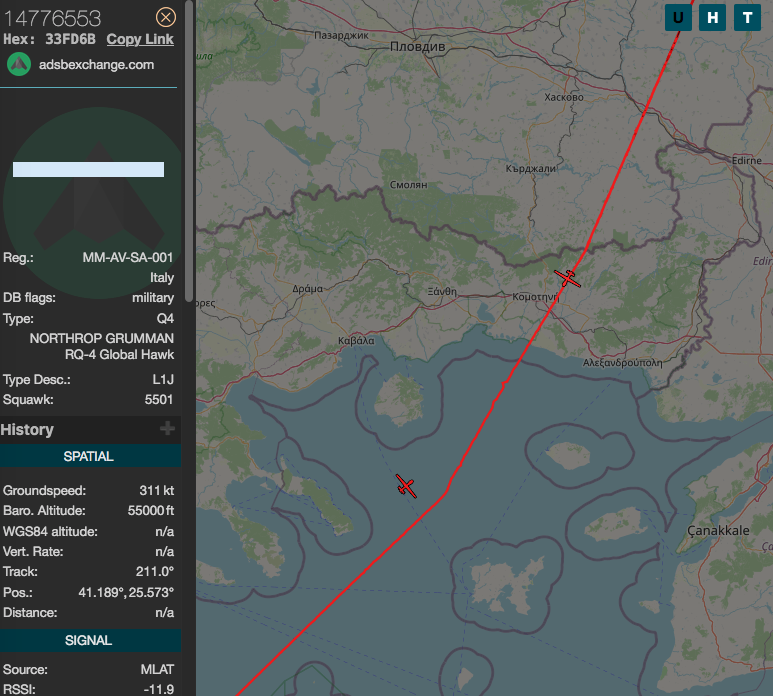Click the U map button
This screenshot has height=696, width=773.
point(678,18)
